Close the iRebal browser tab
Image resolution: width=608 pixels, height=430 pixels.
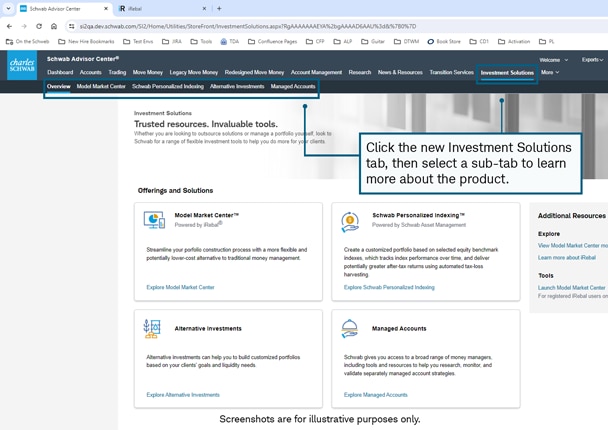click(204, 9)
